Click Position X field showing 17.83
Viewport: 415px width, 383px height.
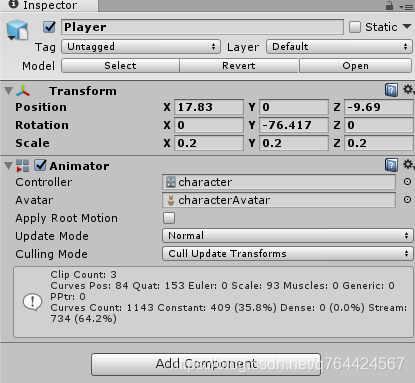pyautogui.click(x=209, y=107)
